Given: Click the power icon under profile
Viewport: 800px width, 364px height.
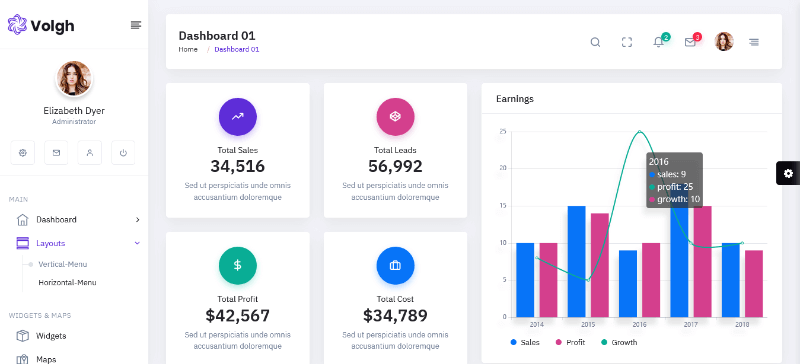Looking at the screenshot, I should [123, 153].
